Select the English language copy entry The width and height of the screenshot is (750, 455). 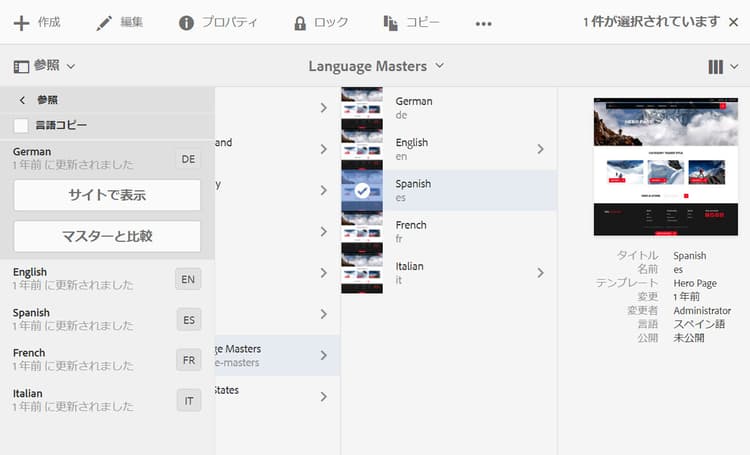(x=107, y=279)
